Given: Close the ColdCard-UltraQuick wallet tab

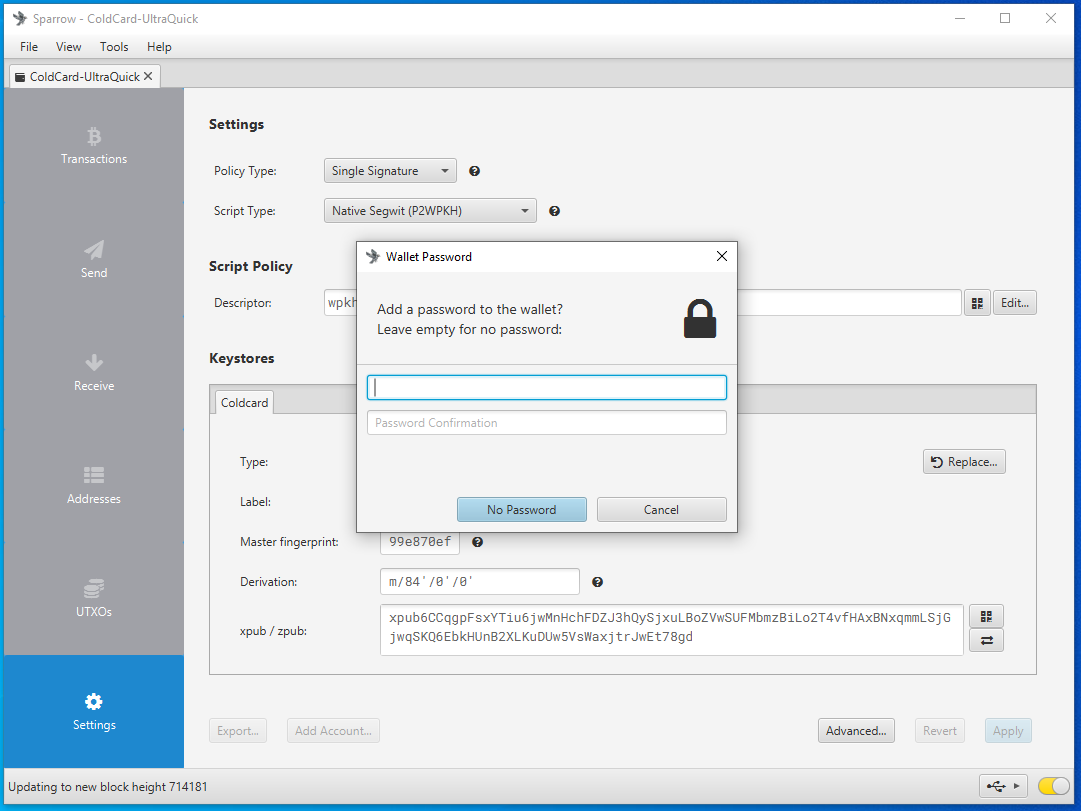Looking at the screenshot, I should click(x=148, y=77).
